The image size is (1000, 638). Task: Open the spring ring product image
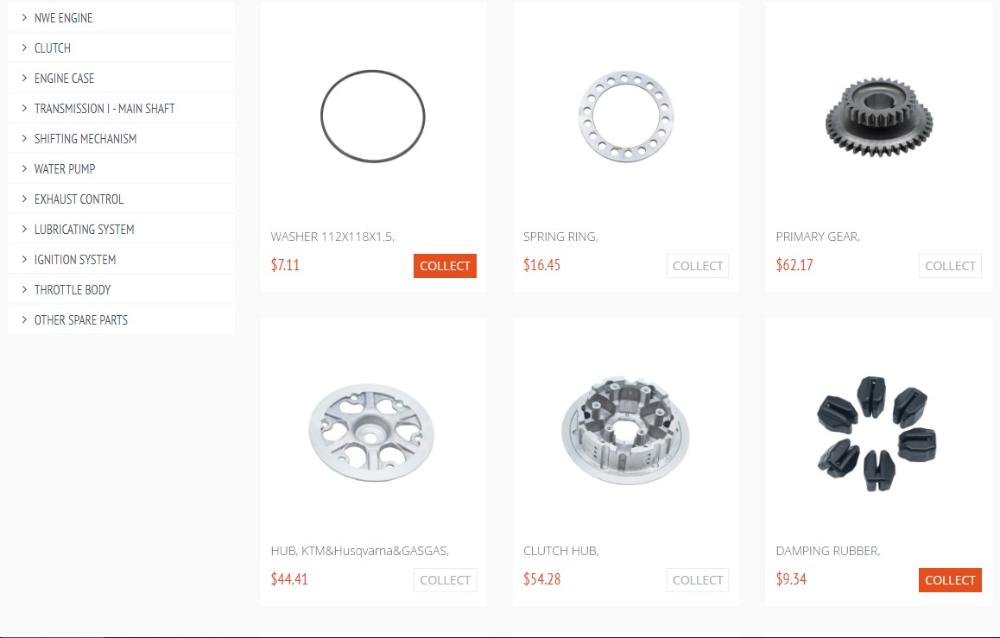pyautogui.click(x=626, y=116)
